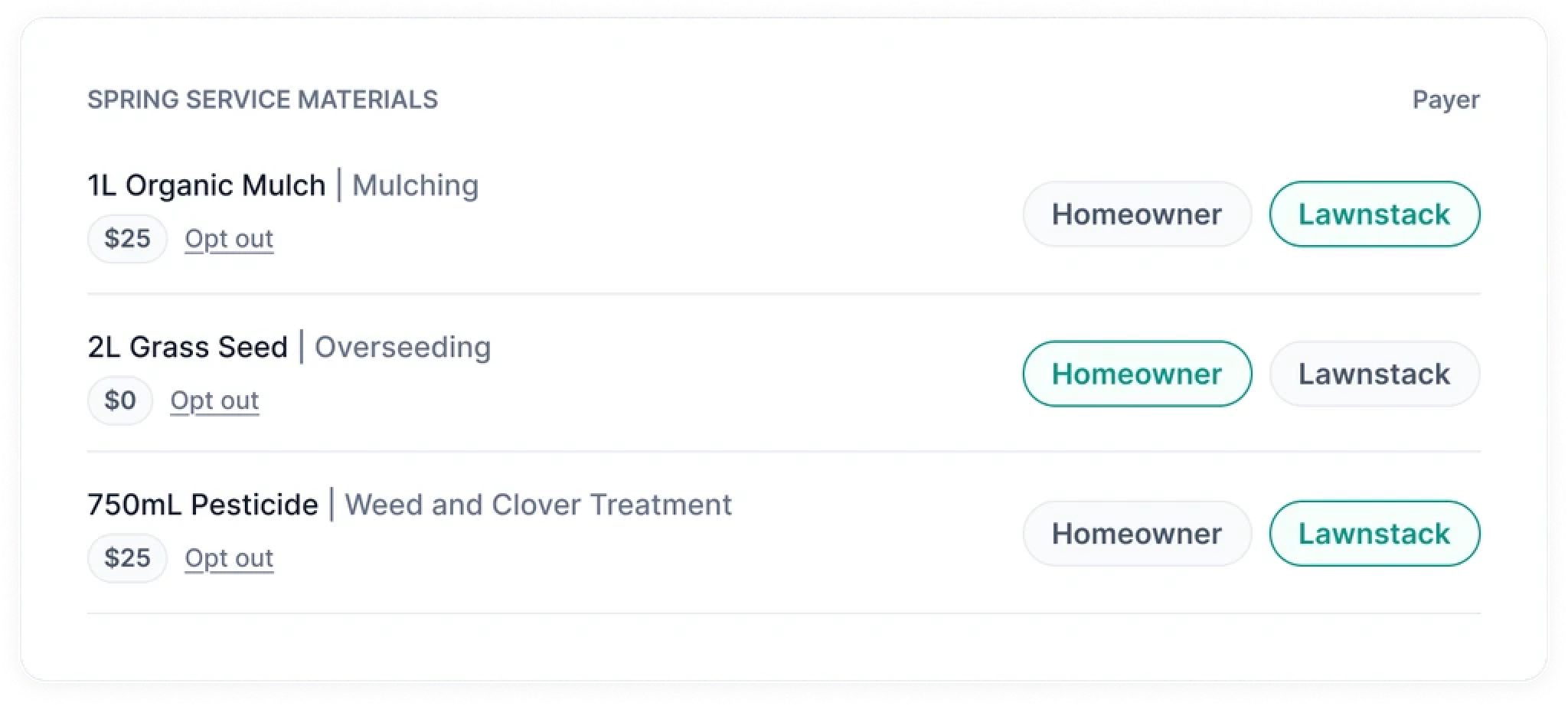Click the 750mL Pesticide item title

202,505
